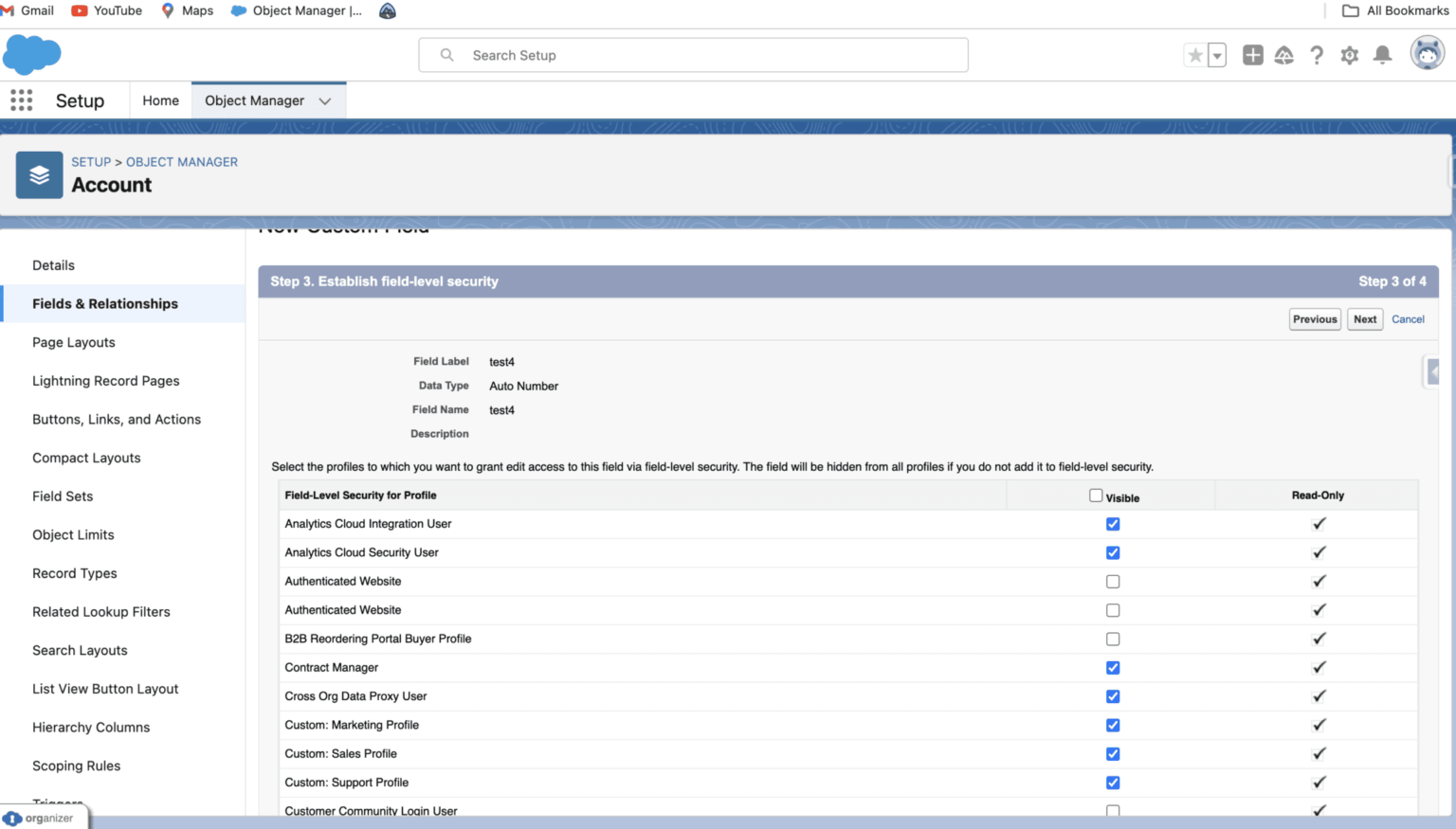Open the notifications bell

1382,55
